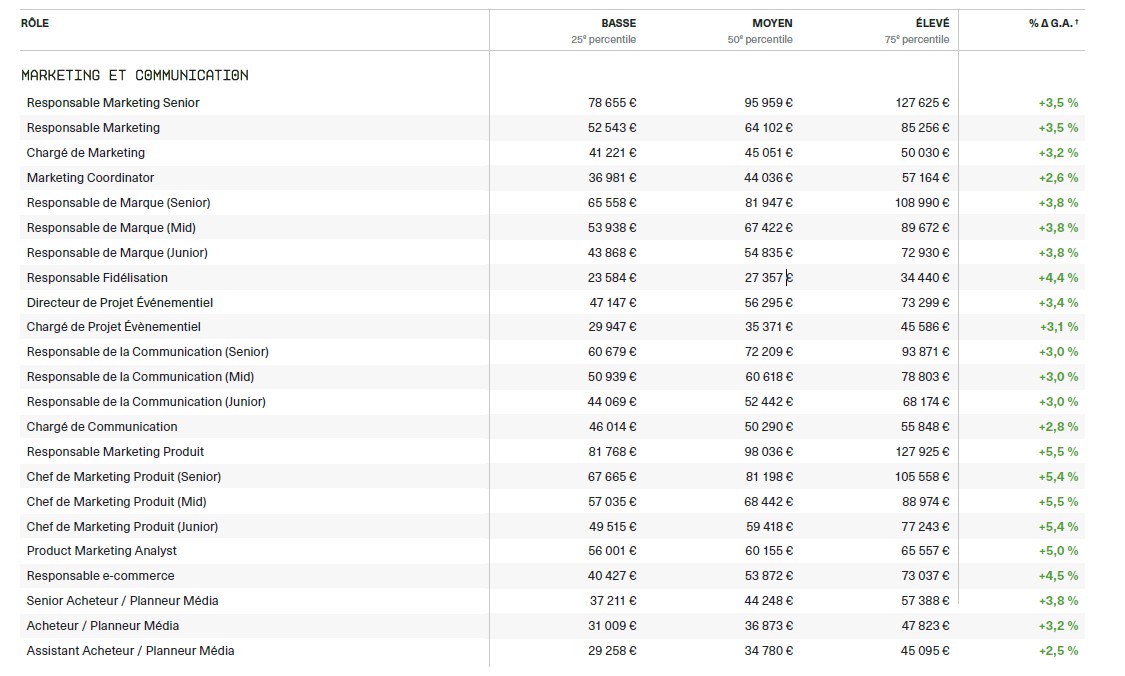
Task: Click Chef de Marketing Produit (Mid) label
Action: pyautogui.click(x=117, y=502)
